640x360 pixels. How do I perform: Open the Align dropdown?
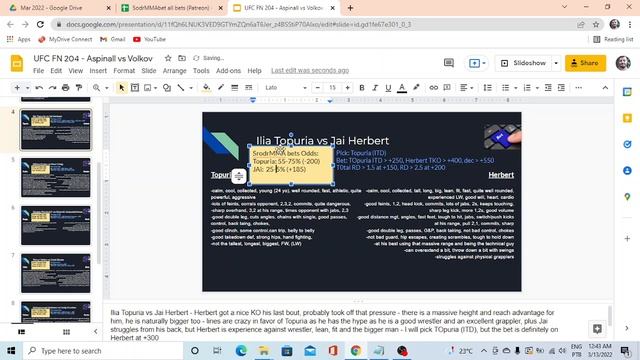coord(466,88)
